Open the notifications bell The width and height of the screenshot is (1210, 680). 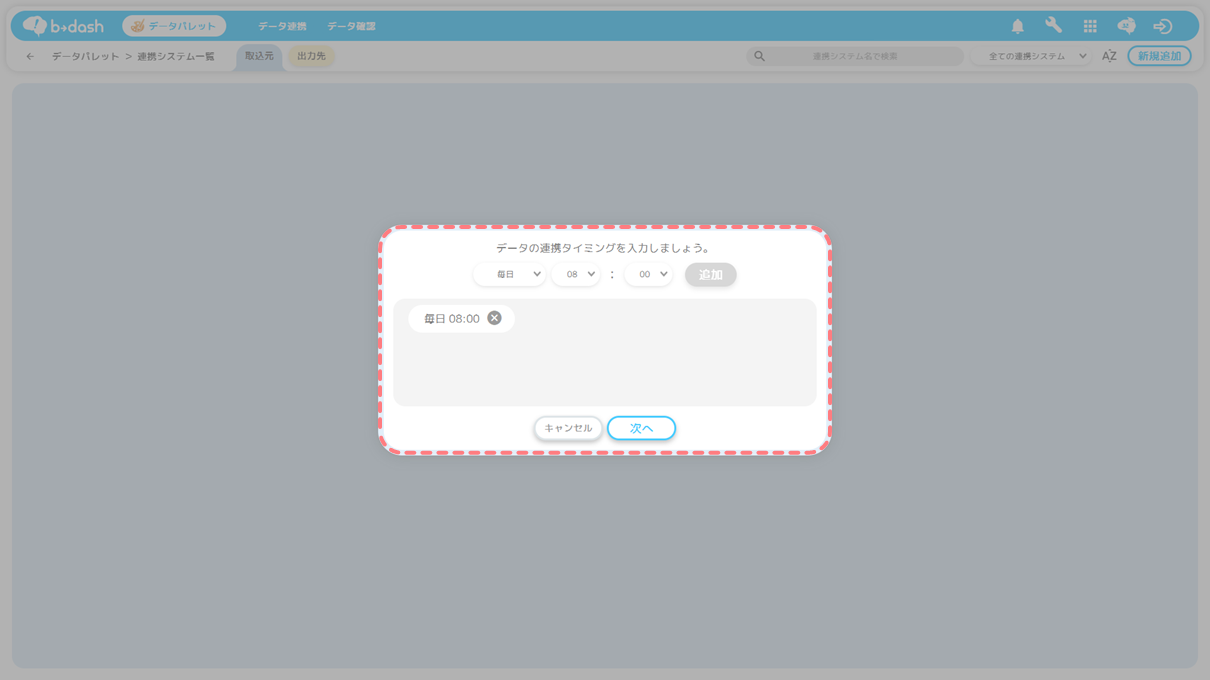(1017, 26)
